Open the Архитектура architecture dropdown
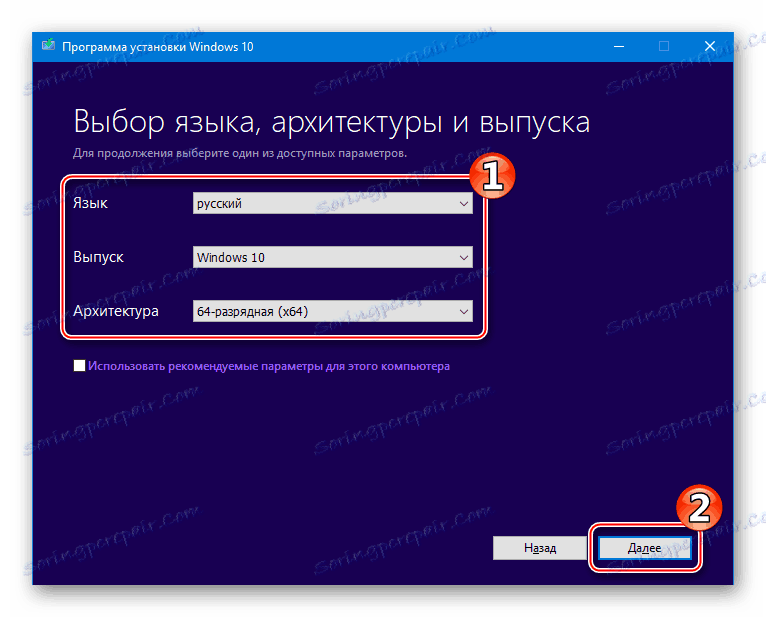 click(333, 311)
